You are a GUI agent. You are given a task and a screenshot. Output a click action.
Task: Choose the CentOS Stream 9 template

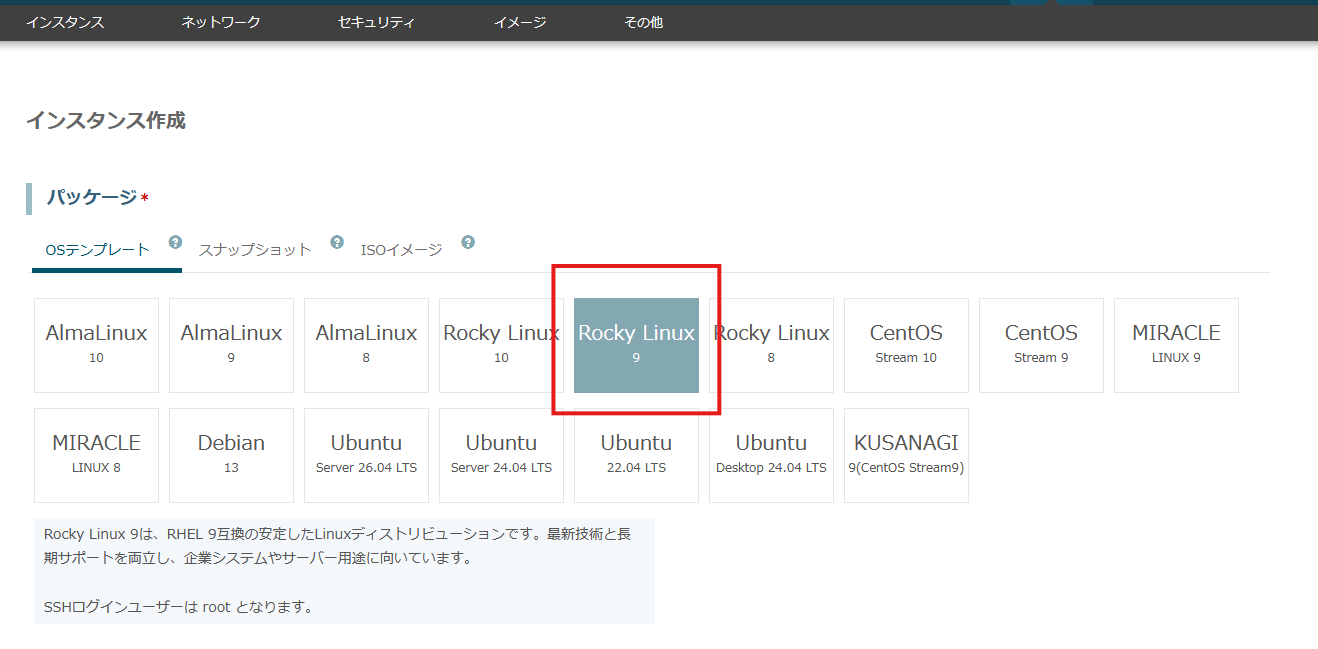pyautogui.click(x=1041, y=345)
